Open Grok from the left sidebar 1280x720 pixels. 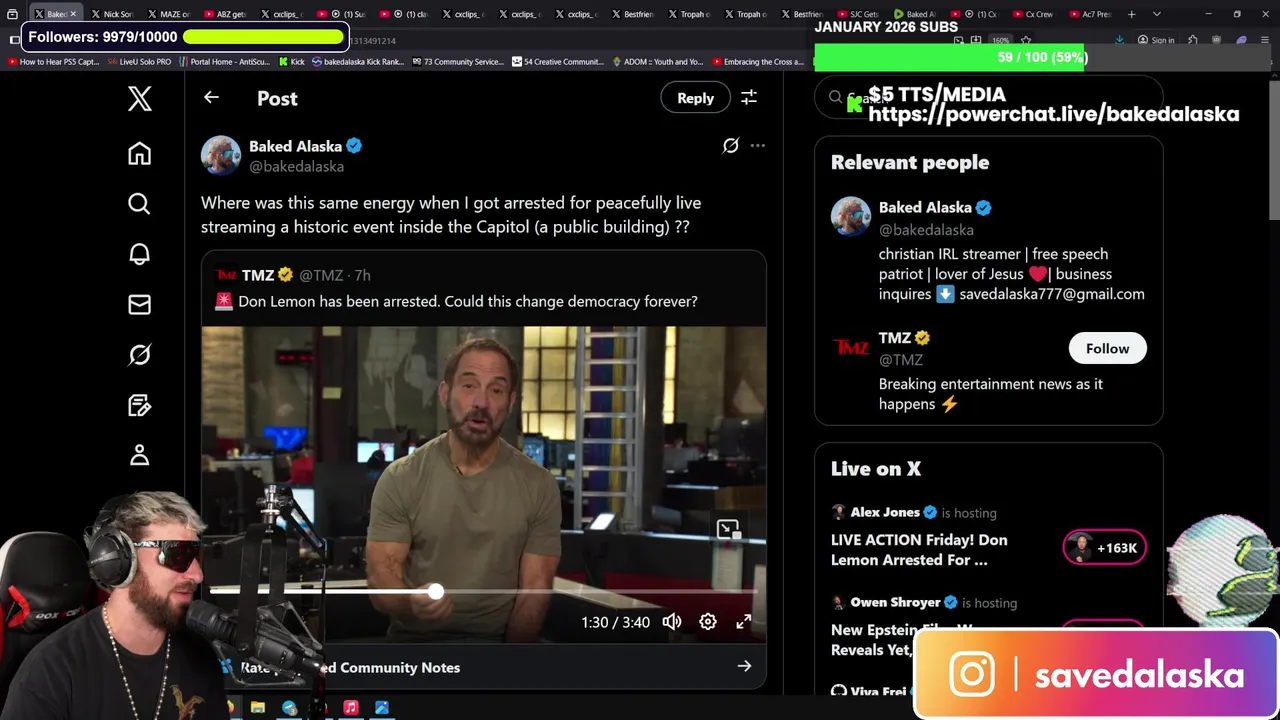tap(139, 354)
